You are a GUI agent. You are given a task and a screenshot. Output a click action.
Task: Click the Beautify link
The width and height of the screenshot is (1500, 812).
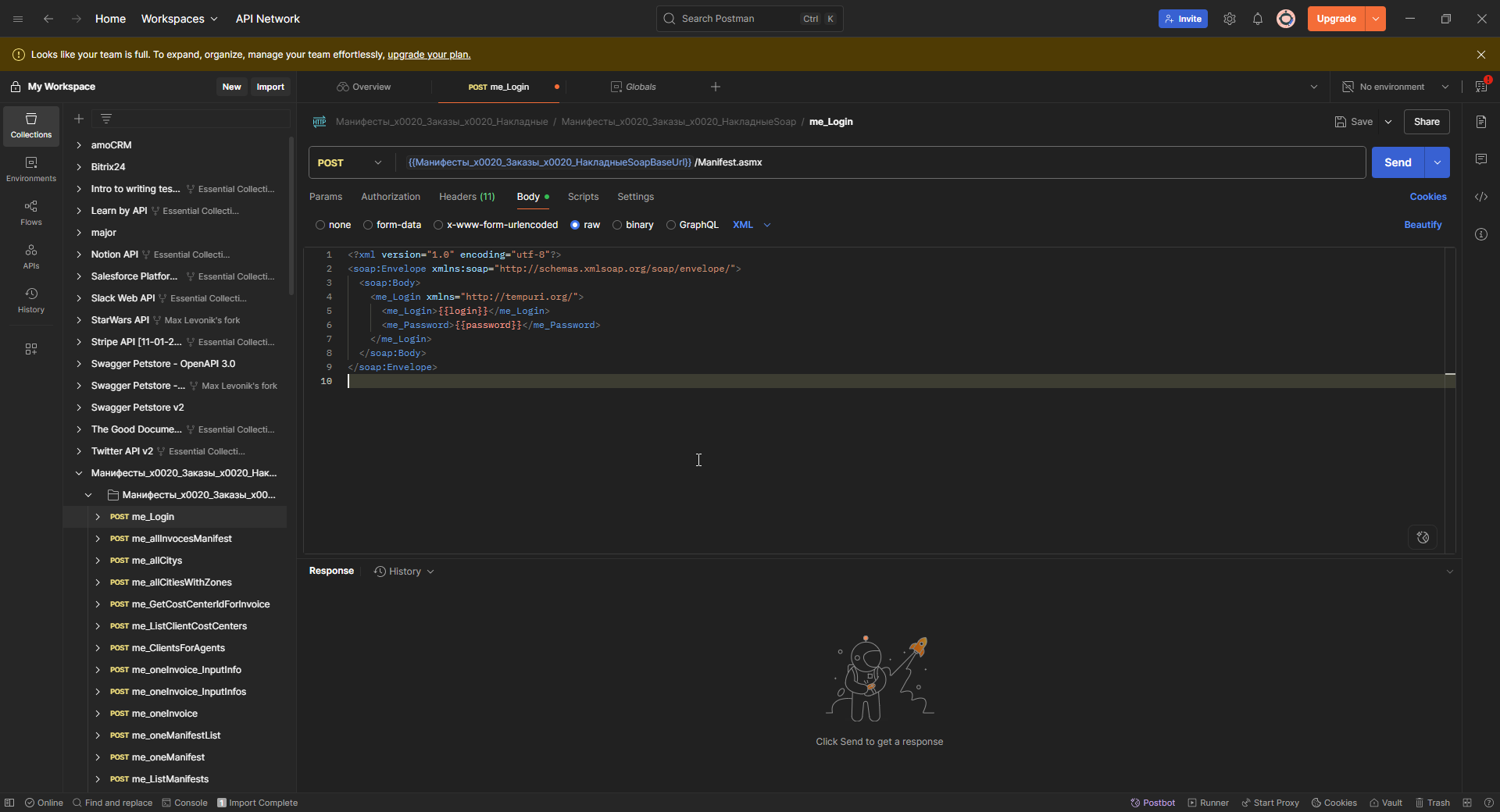(1423, 225)
